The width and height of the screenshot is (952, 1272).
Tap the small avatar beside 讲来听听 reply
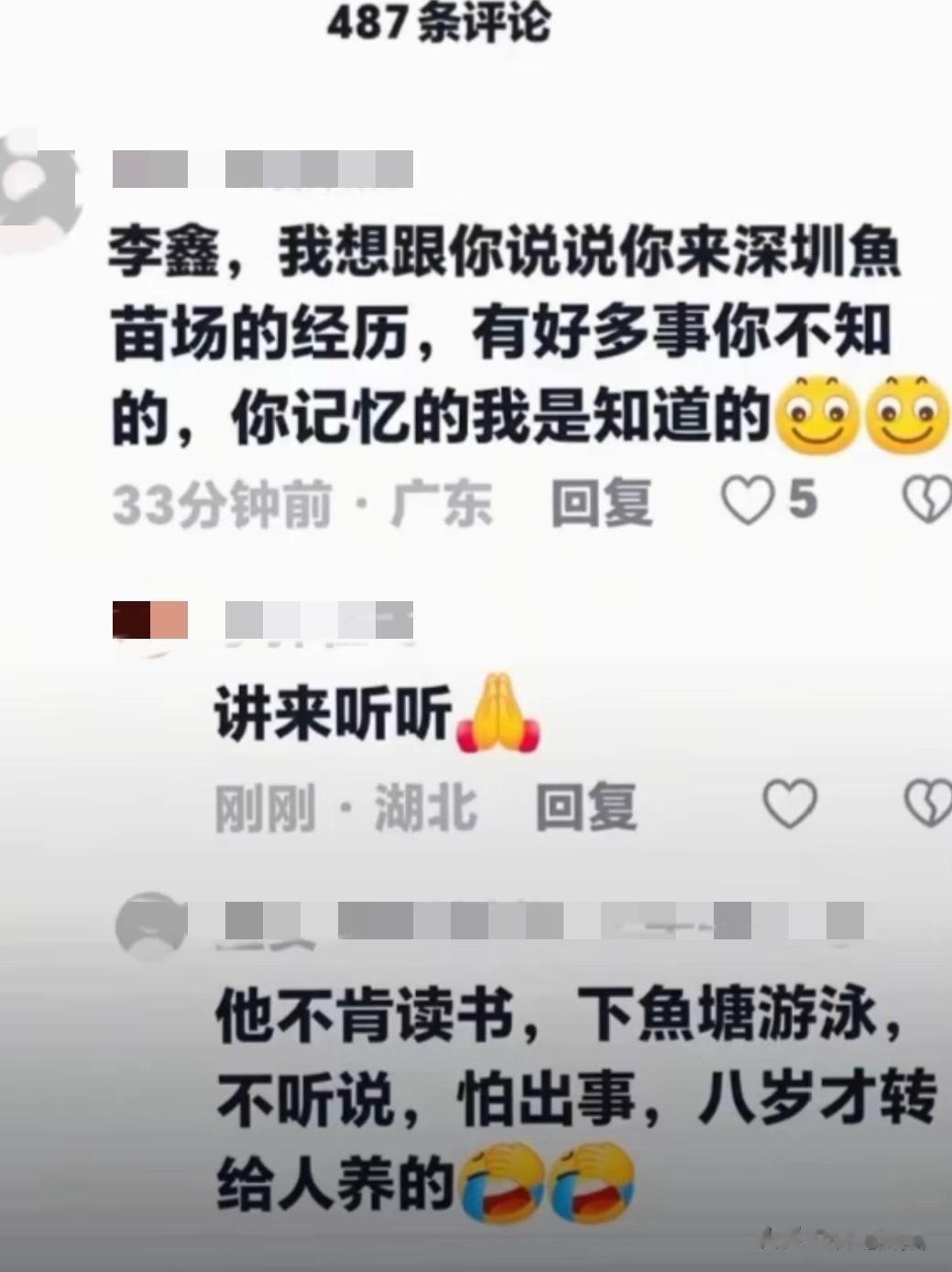(150, 620)
